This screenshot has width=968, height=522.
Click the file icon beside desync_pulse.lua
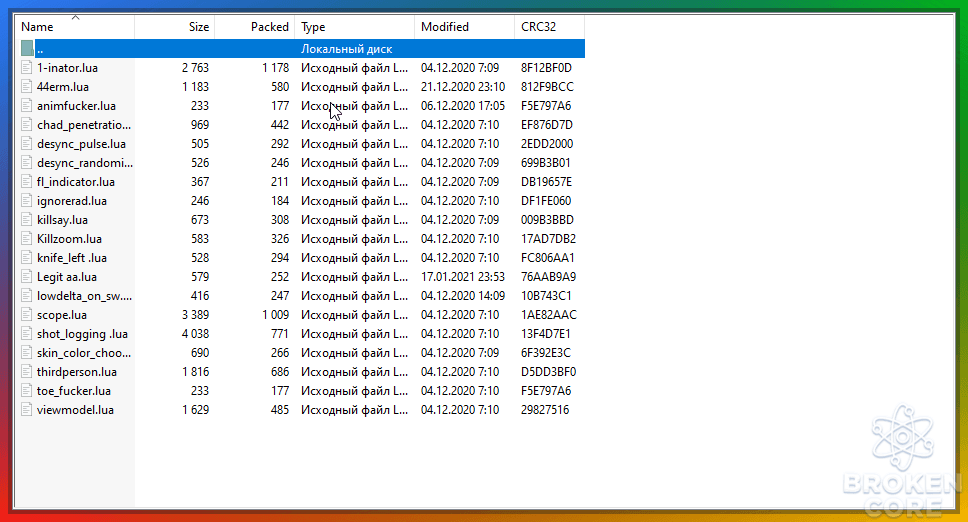click(27, 144)
